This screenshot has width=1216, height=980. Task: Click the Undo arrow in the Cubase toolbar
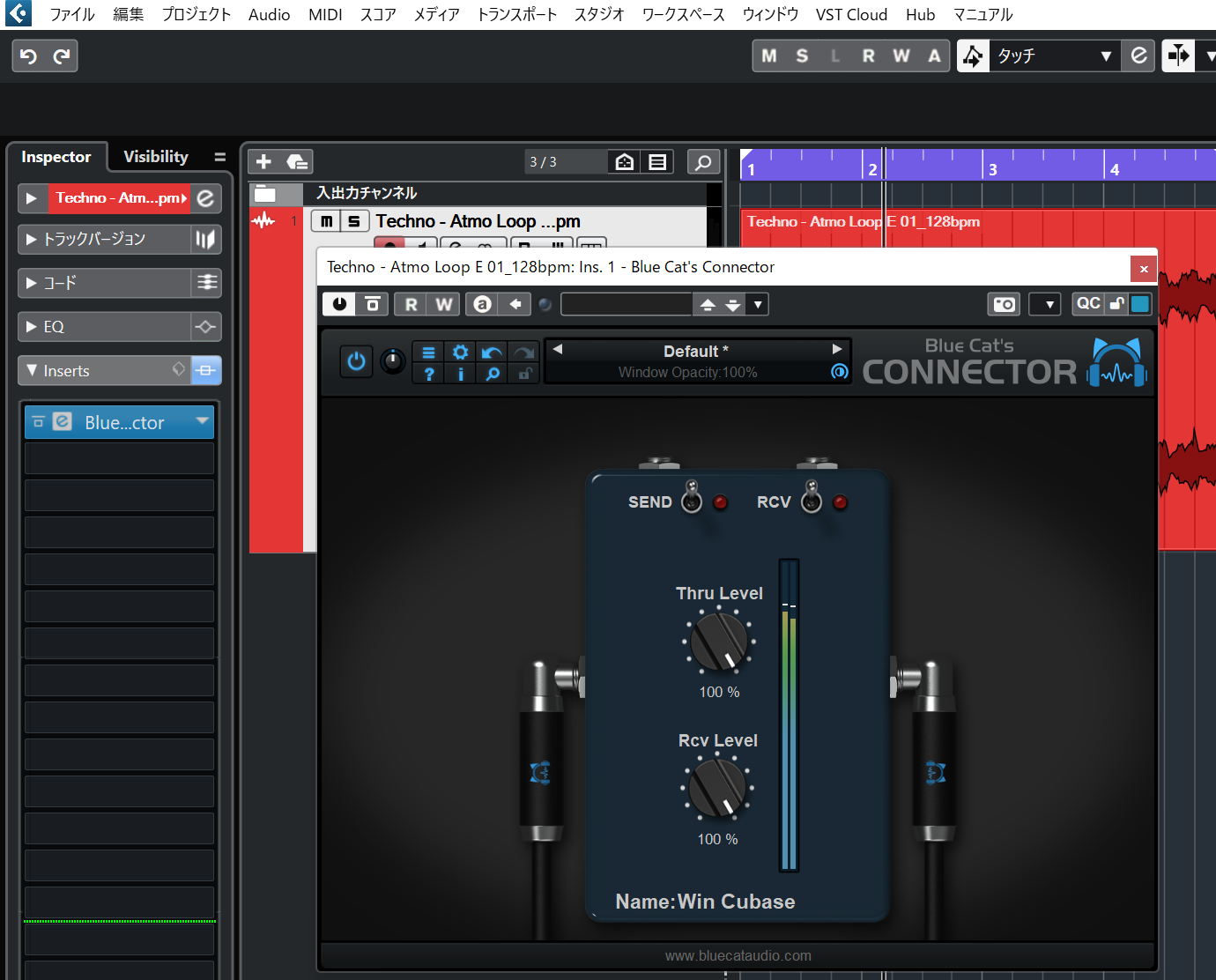[x=29, y=56]
